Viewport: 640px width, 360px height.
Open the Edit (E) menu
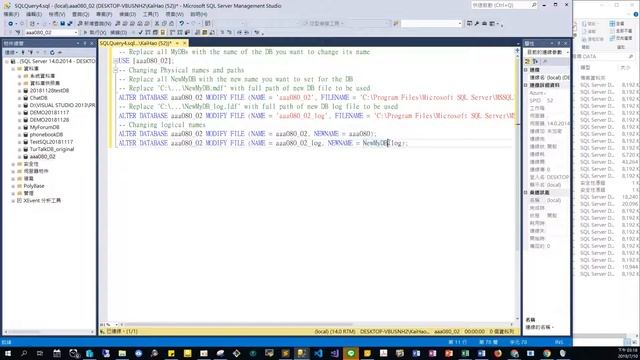(x=34, y=14)
